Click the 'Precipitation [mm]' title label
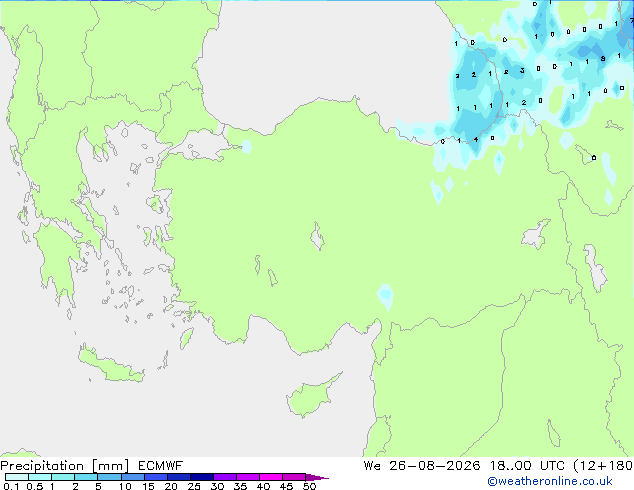634x490 pixels. coord(65,466)
